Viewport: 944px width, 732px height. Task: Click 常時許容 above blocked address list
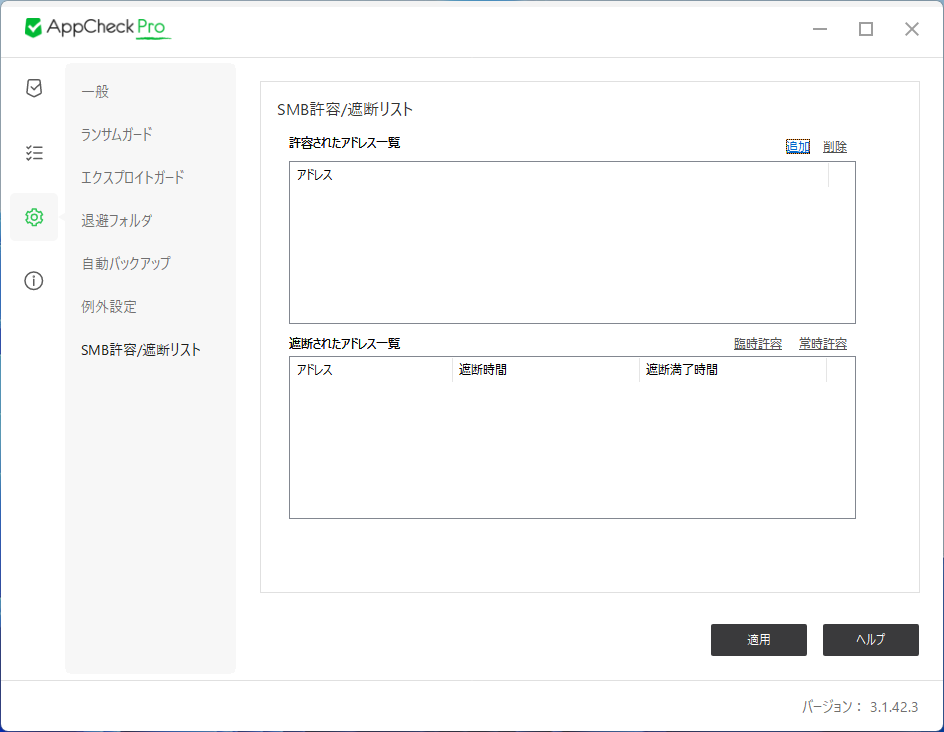pos(822,342)
